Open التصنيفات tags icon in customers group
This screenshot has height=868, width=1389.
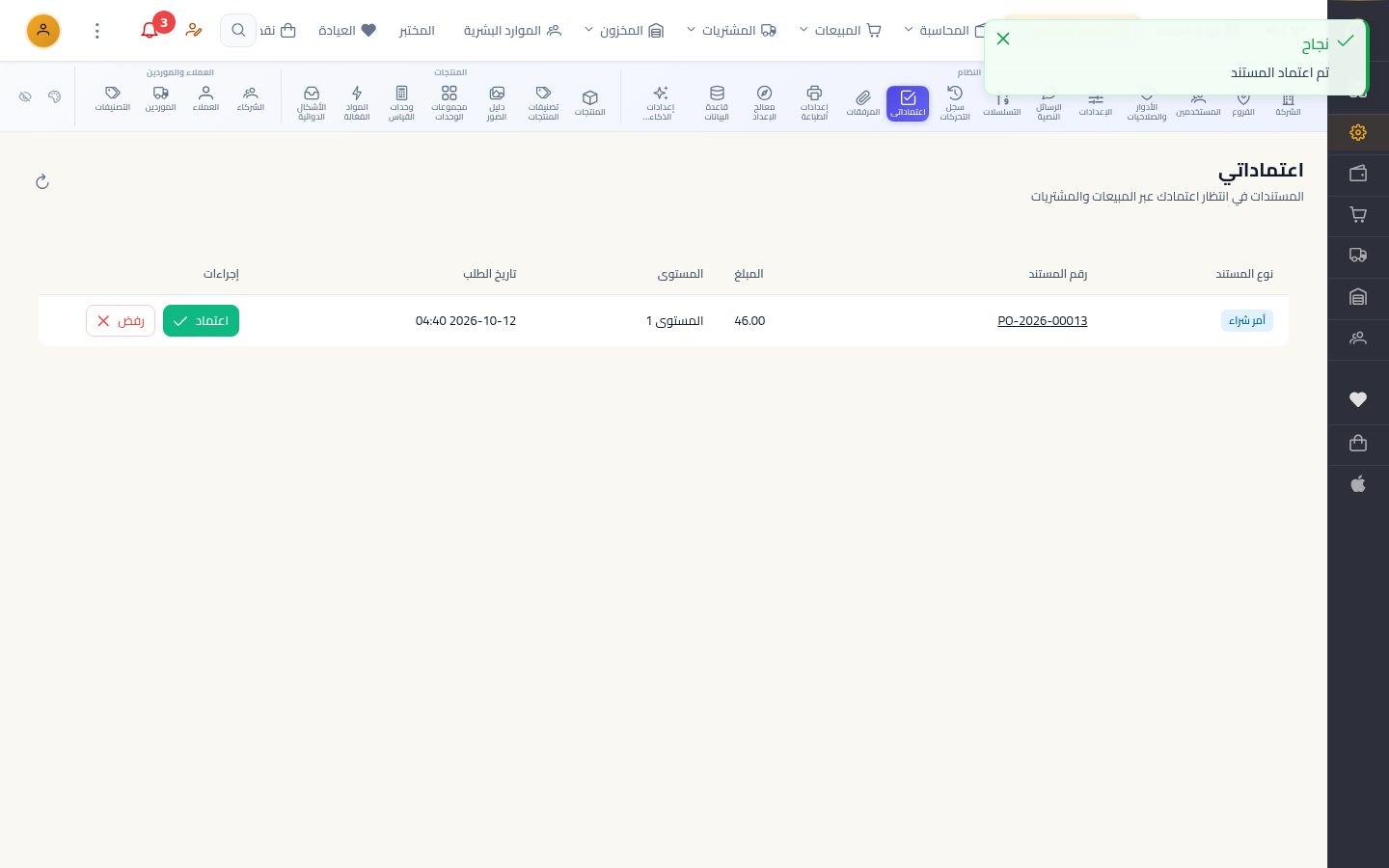[x=113, y=98]
